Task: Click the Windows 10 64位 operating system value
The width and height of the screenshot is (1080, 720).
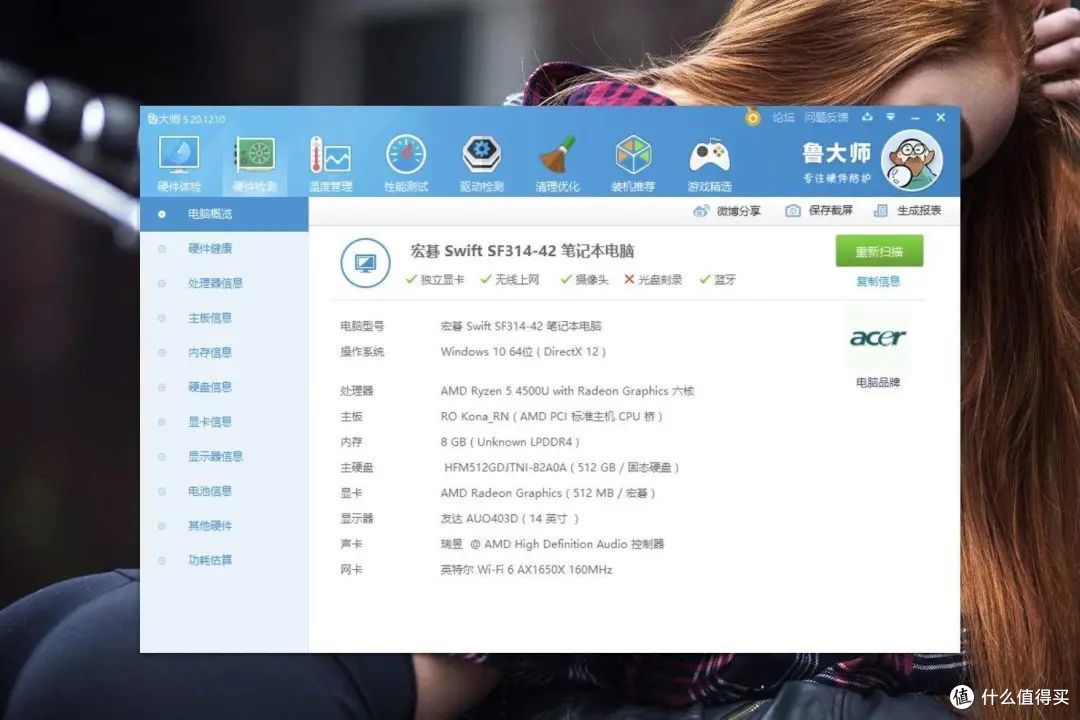Action: click(523, 352)
